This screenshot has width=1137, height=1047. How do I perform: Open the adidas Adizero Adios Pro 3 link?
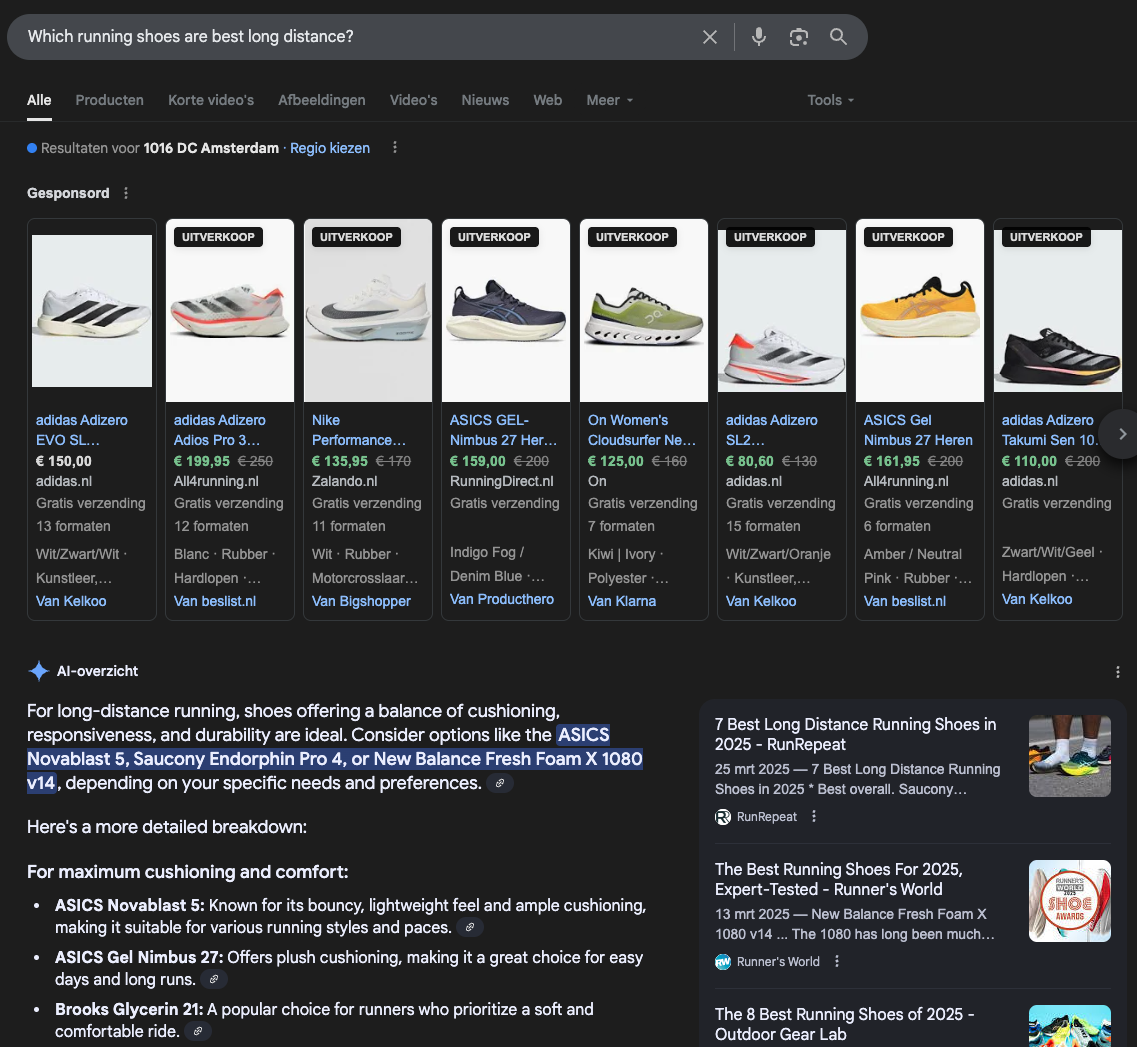tap(220, 430)
